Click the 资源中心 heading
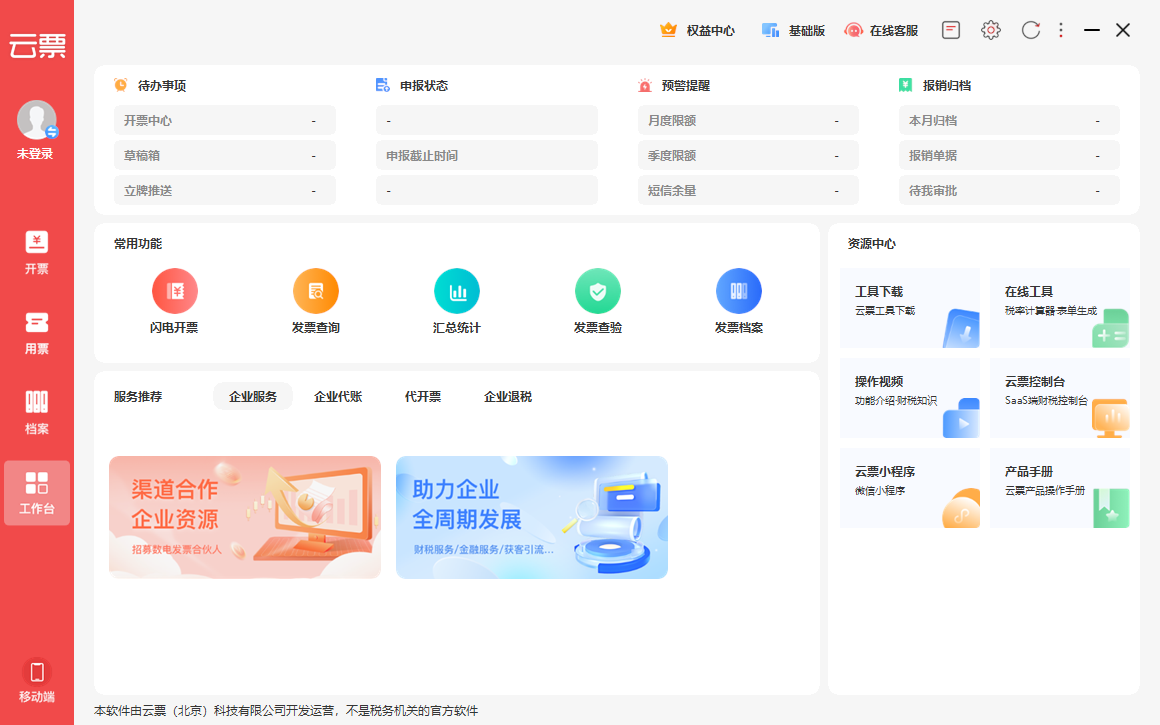The image size is (1160, 725). pyautogui.click(x=871, y=243)
